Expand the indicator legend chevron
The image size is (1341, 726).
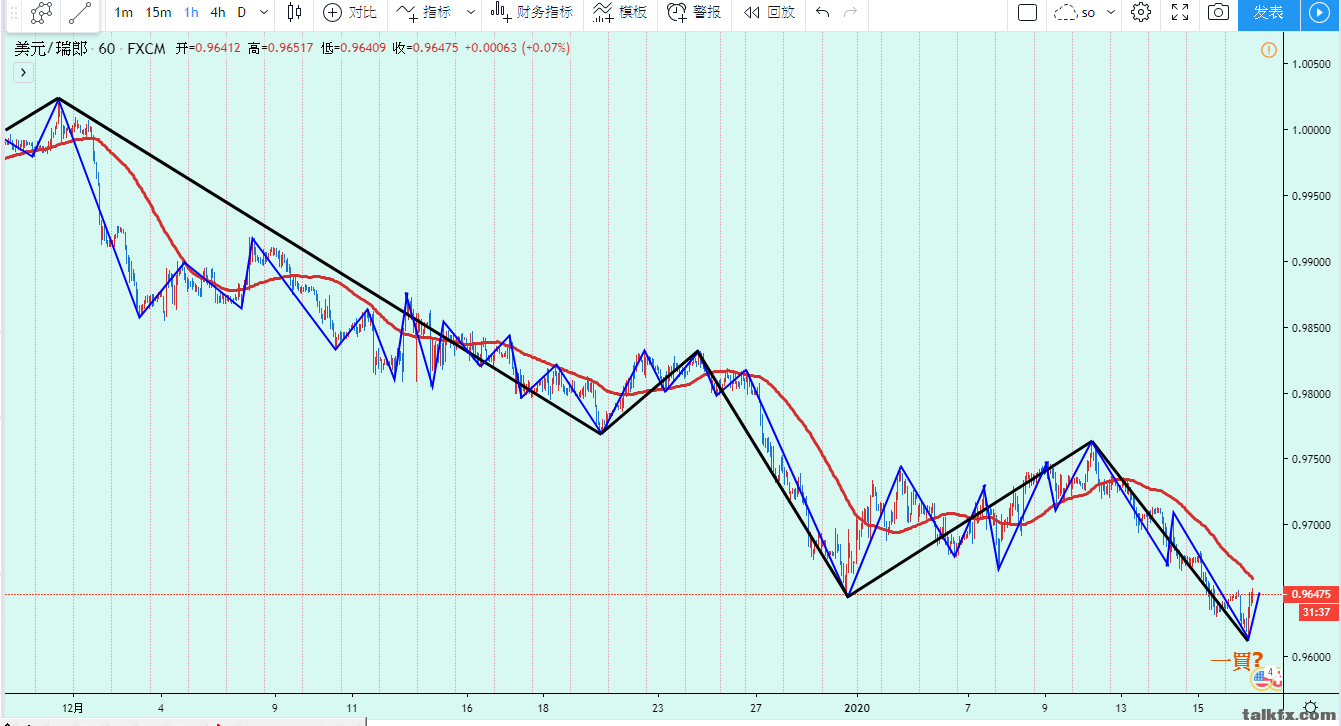(x=23, y=72)
